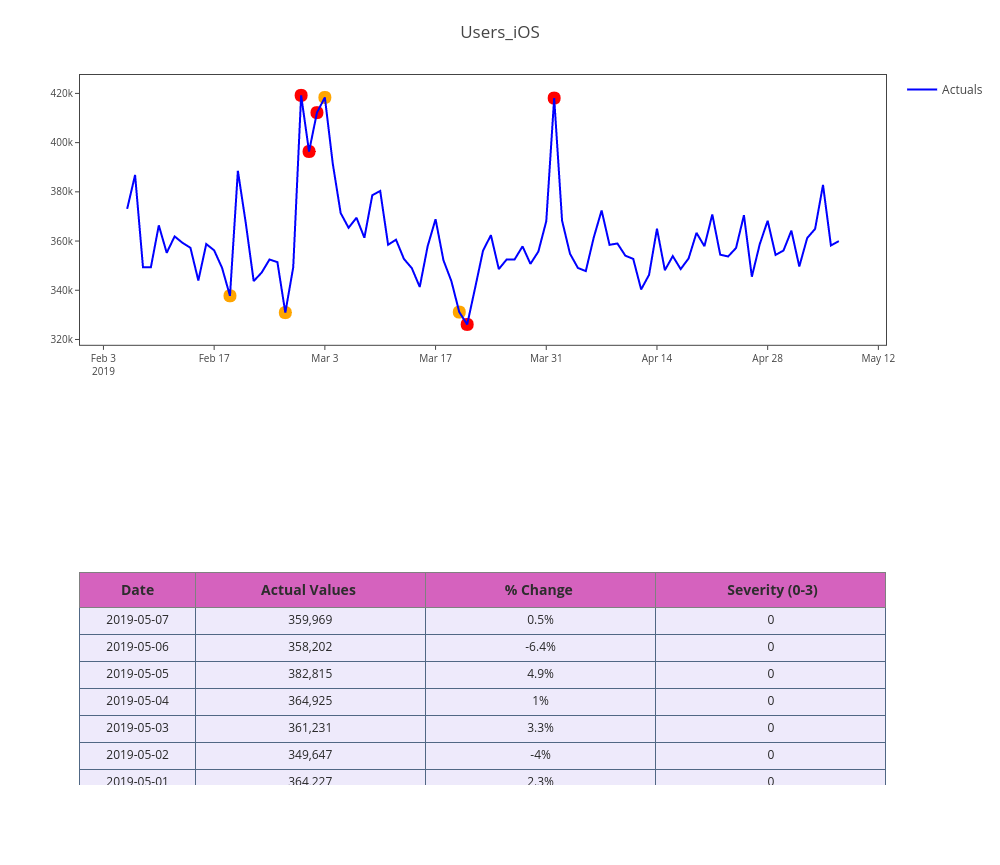The width and height of the screenshot is (1000, 865).
Task: Click the blue Actuals legend line swatch
Action: click(921, 90)
